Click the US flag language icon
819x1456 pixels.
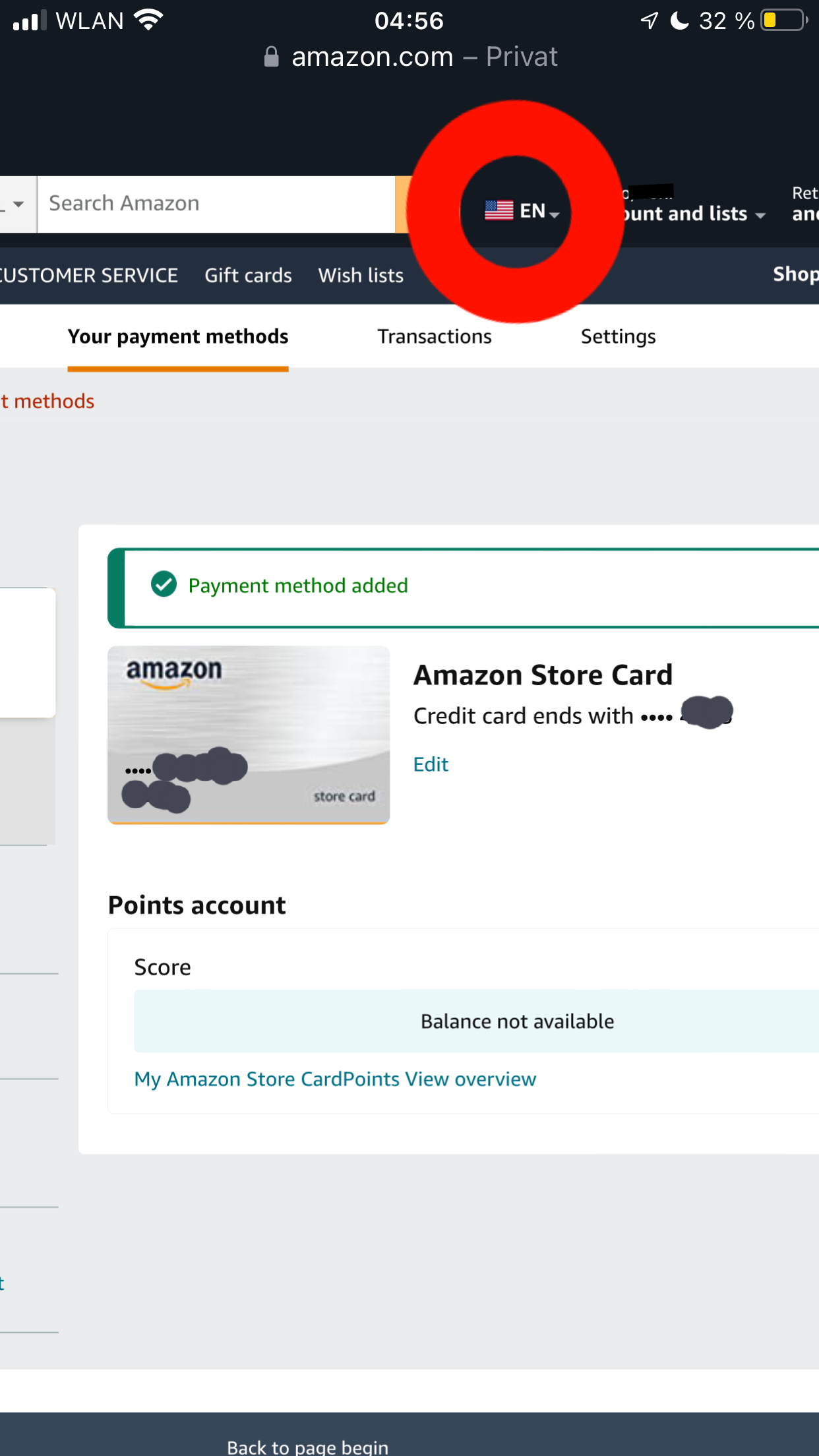[x=497, y=210]
